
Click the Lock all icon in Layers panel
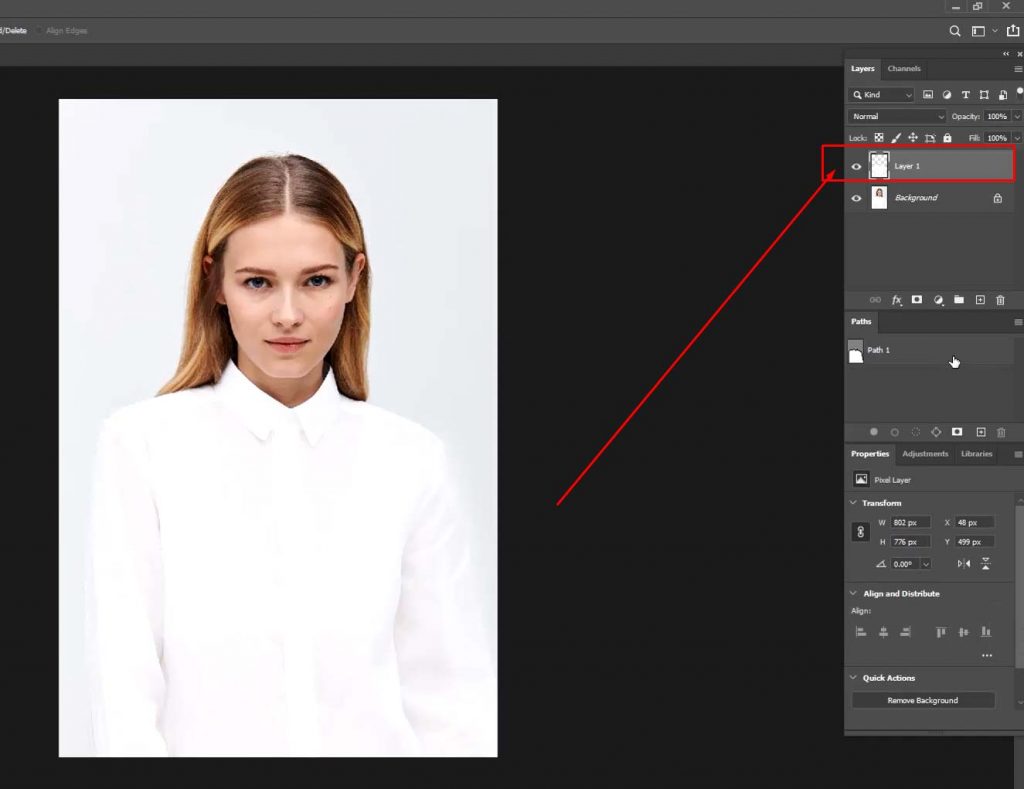(x=948, y=138)
